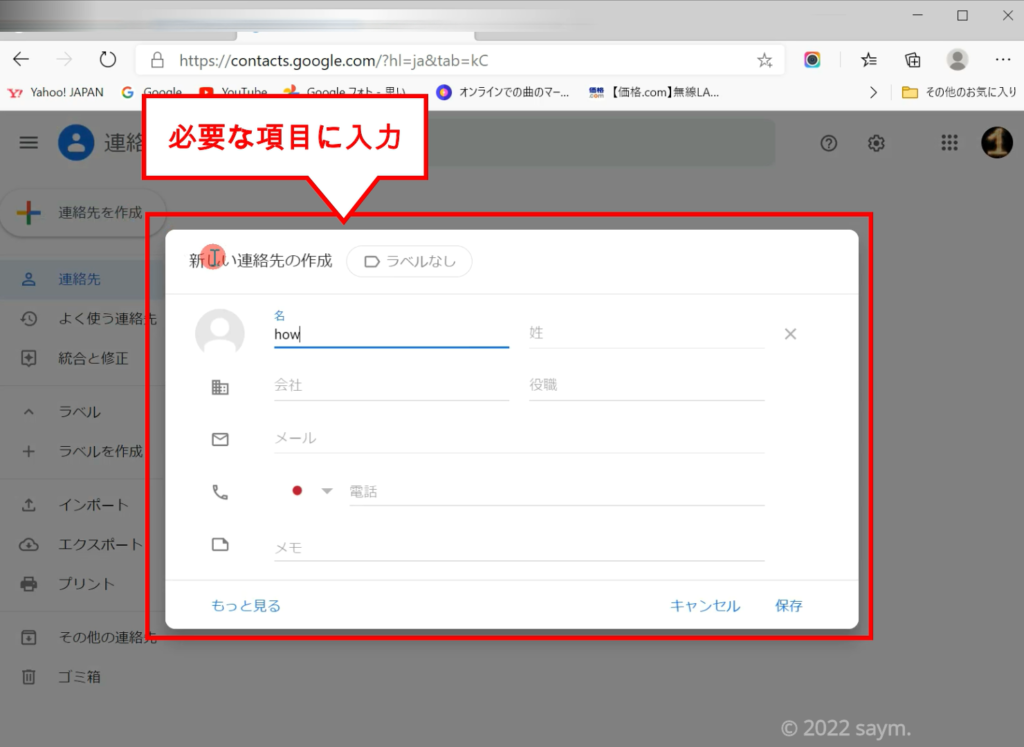
Task: Click the メール input field
Action: pos(519,438)
